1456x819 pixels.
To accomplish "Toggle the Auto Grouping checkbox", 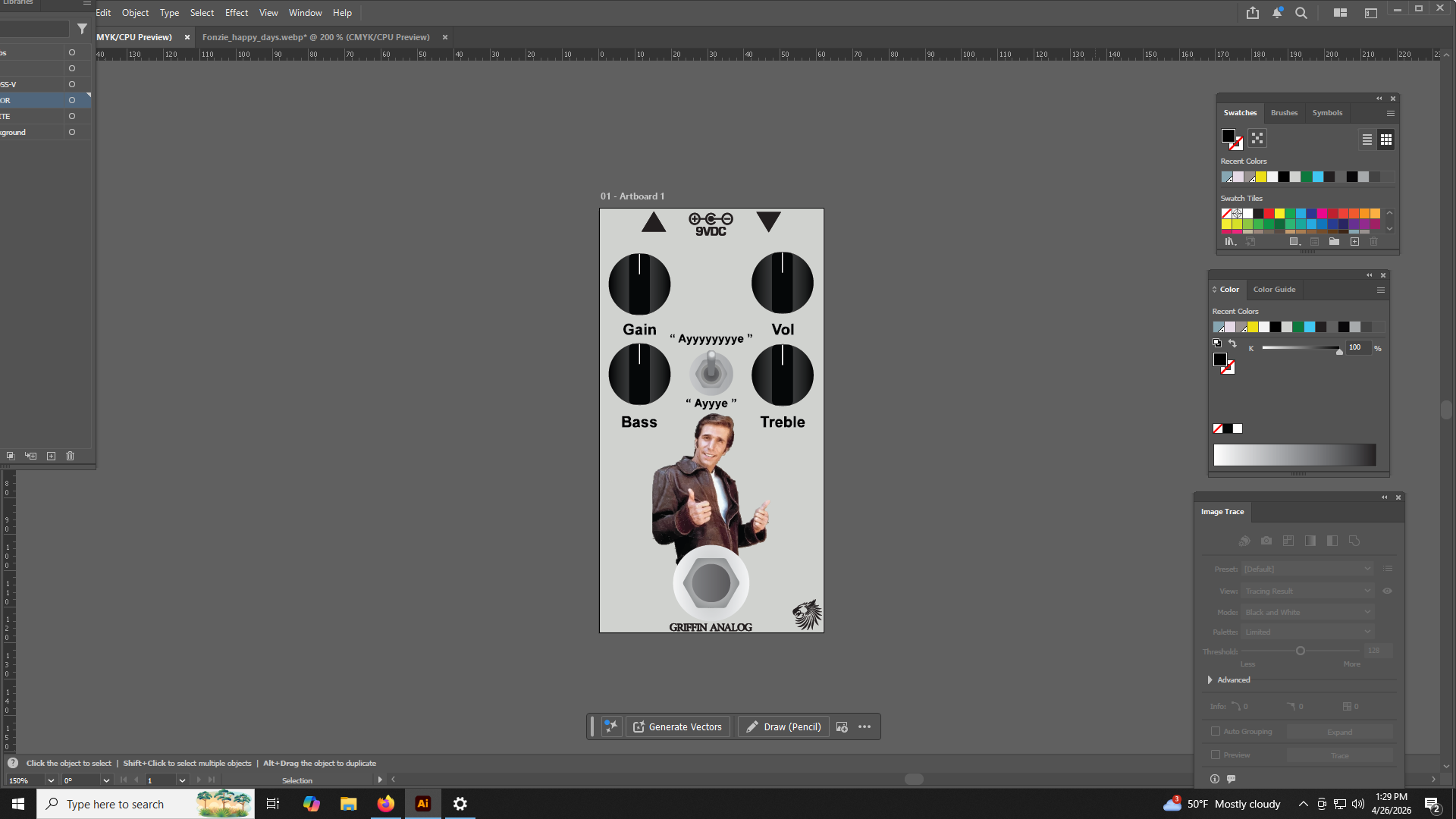I will (x=1216, y=732).
